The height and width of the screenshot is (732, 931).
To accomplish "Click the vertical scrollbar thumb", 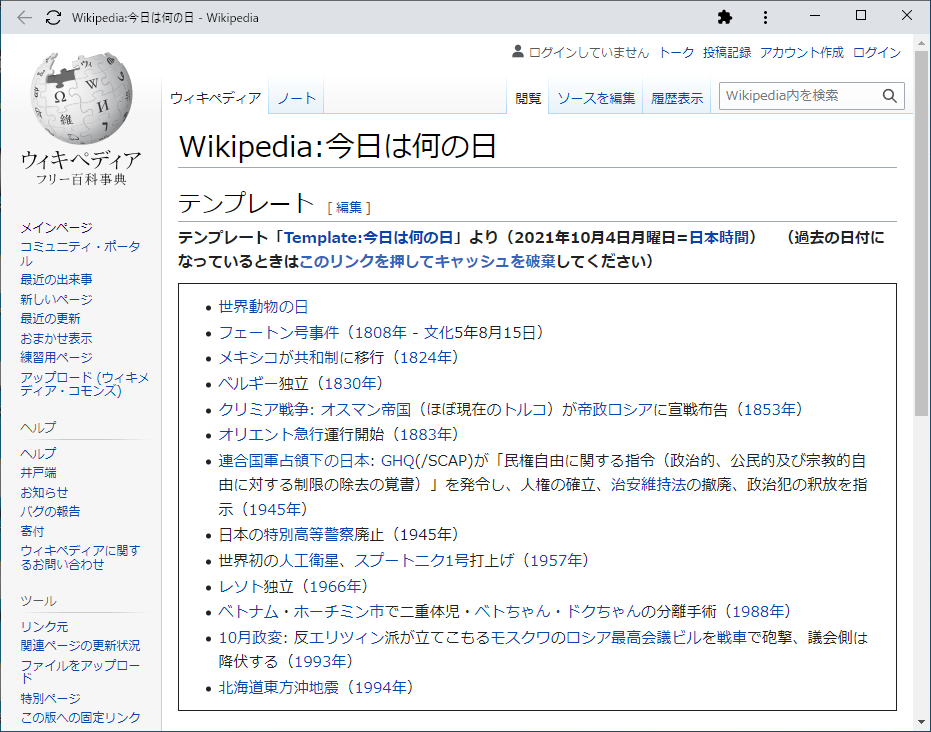I will pos(922,233).
